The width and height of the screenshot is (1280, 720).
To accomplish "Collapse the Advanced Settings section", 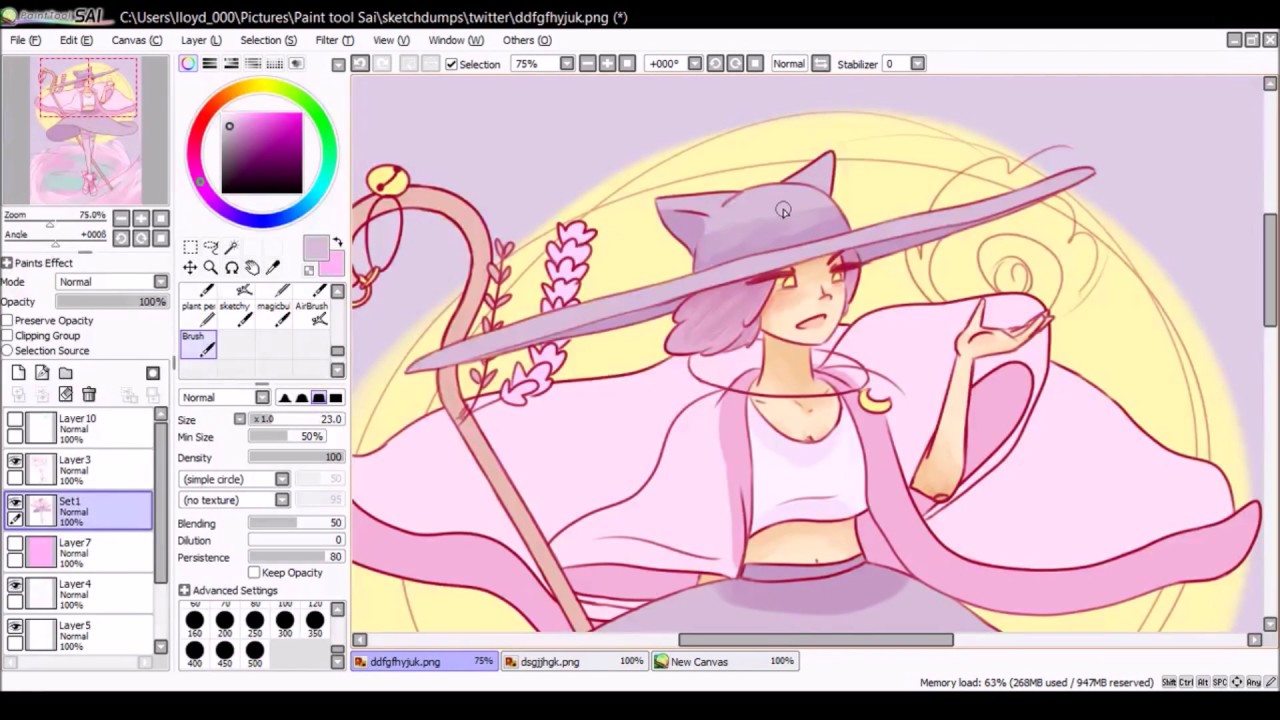I will (184, 591).
